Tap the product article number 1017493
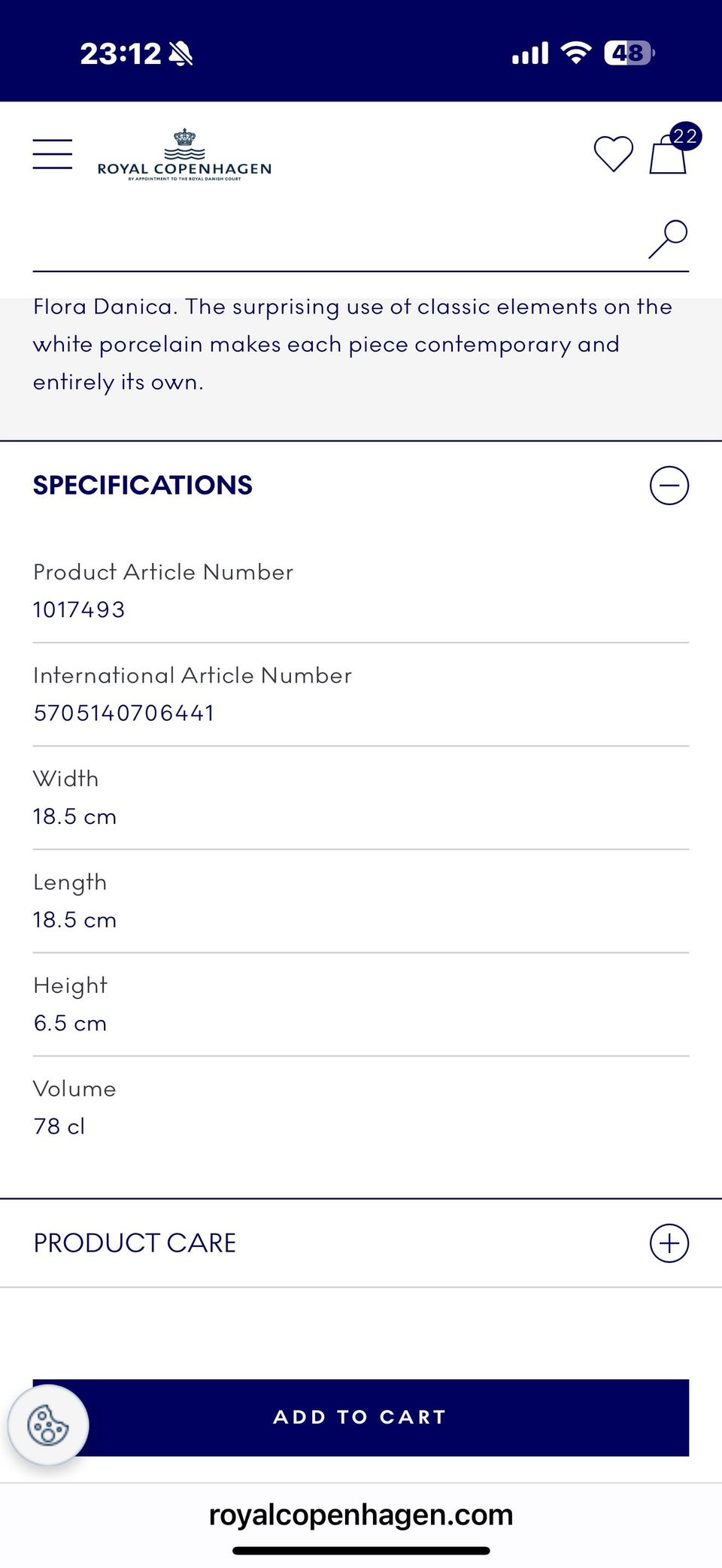The image size is (722, 1568). click(79, 610)
